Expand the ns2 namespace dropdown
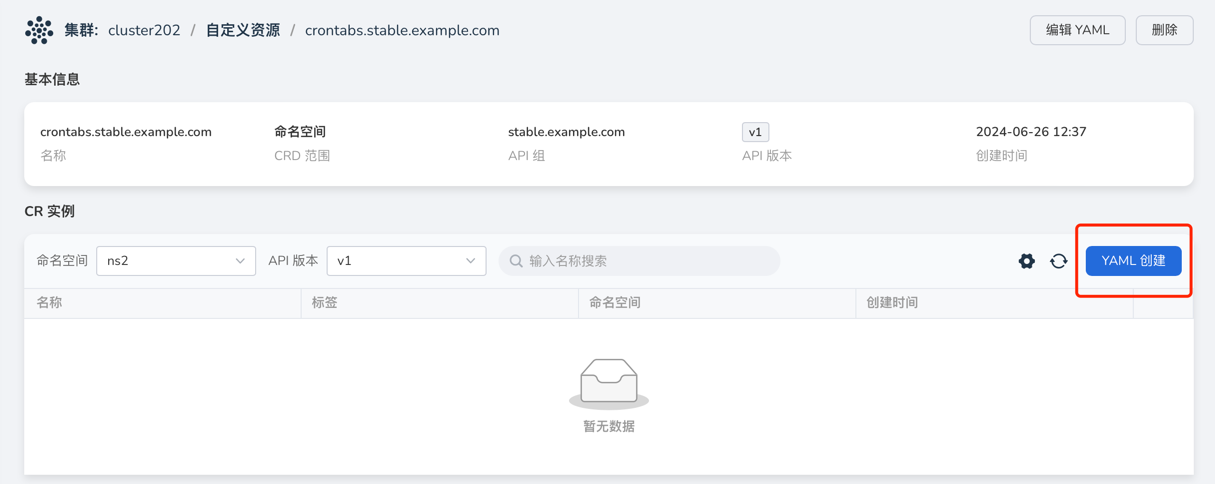1215x484 pixels. click(175, 261)
